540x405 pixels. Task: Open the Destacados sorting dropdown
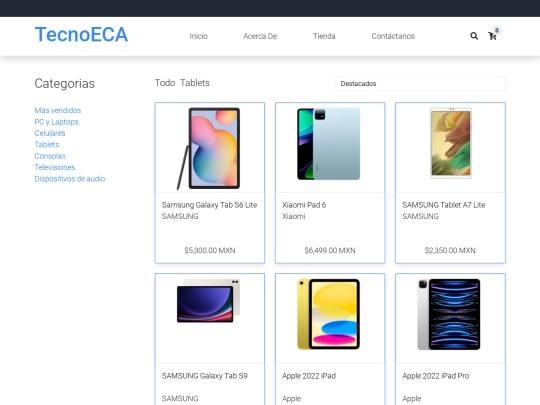(x=420, y=84)
